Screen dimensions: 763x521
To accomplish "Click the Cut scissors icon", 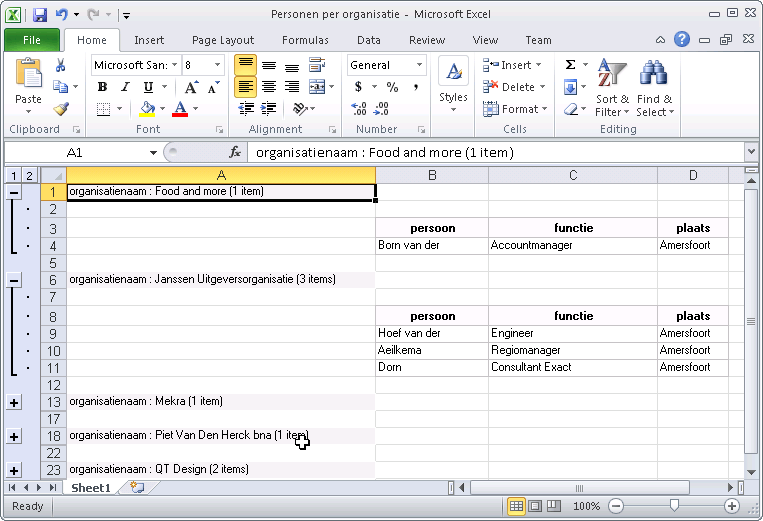I will [x=61, y=65].
